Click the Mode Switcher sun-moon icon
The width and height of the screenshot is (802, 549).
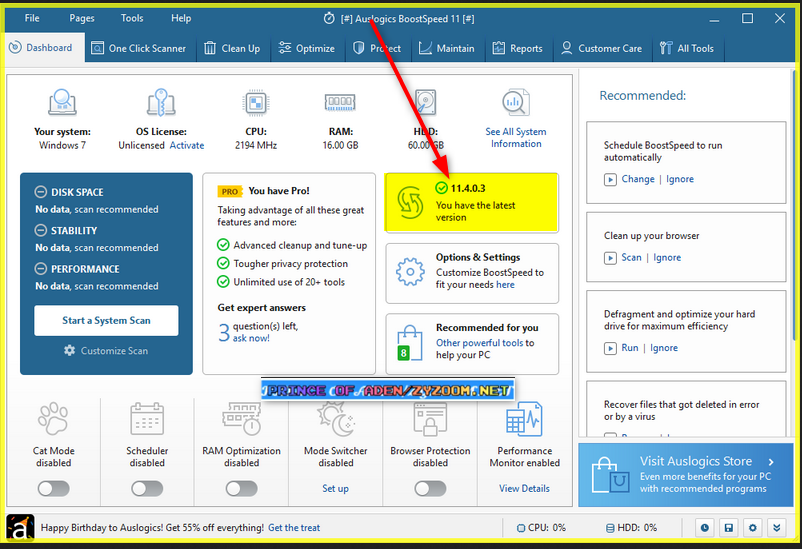(336, 419)
